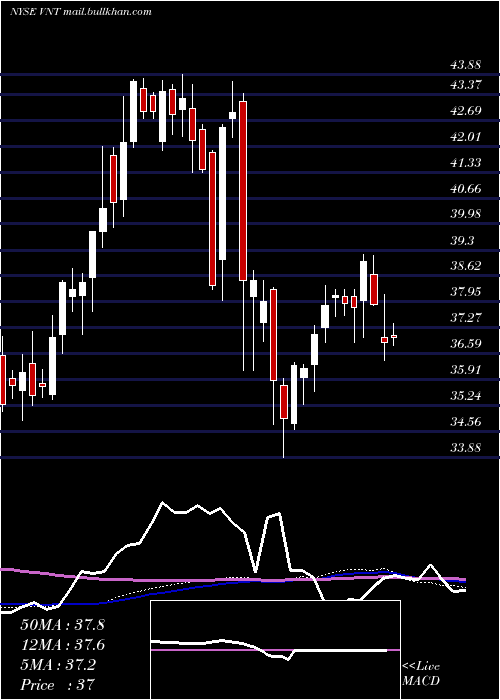Click the Live MACD inset chart
This screenshot has width=500, height=700.
pyautogui.click(x=275, y=650)
